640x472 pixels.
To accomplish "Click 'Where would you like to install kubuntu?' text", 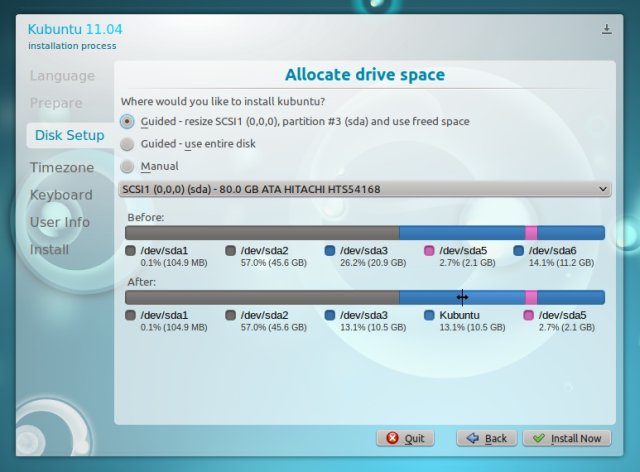I will 223,101.
